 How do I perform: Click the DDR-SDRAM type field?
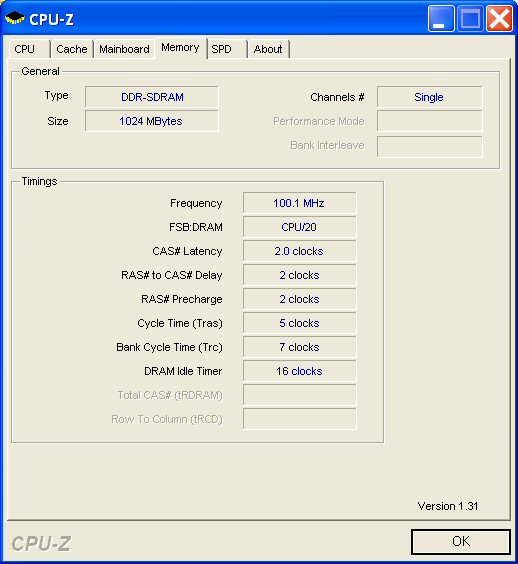coord(152,97)
